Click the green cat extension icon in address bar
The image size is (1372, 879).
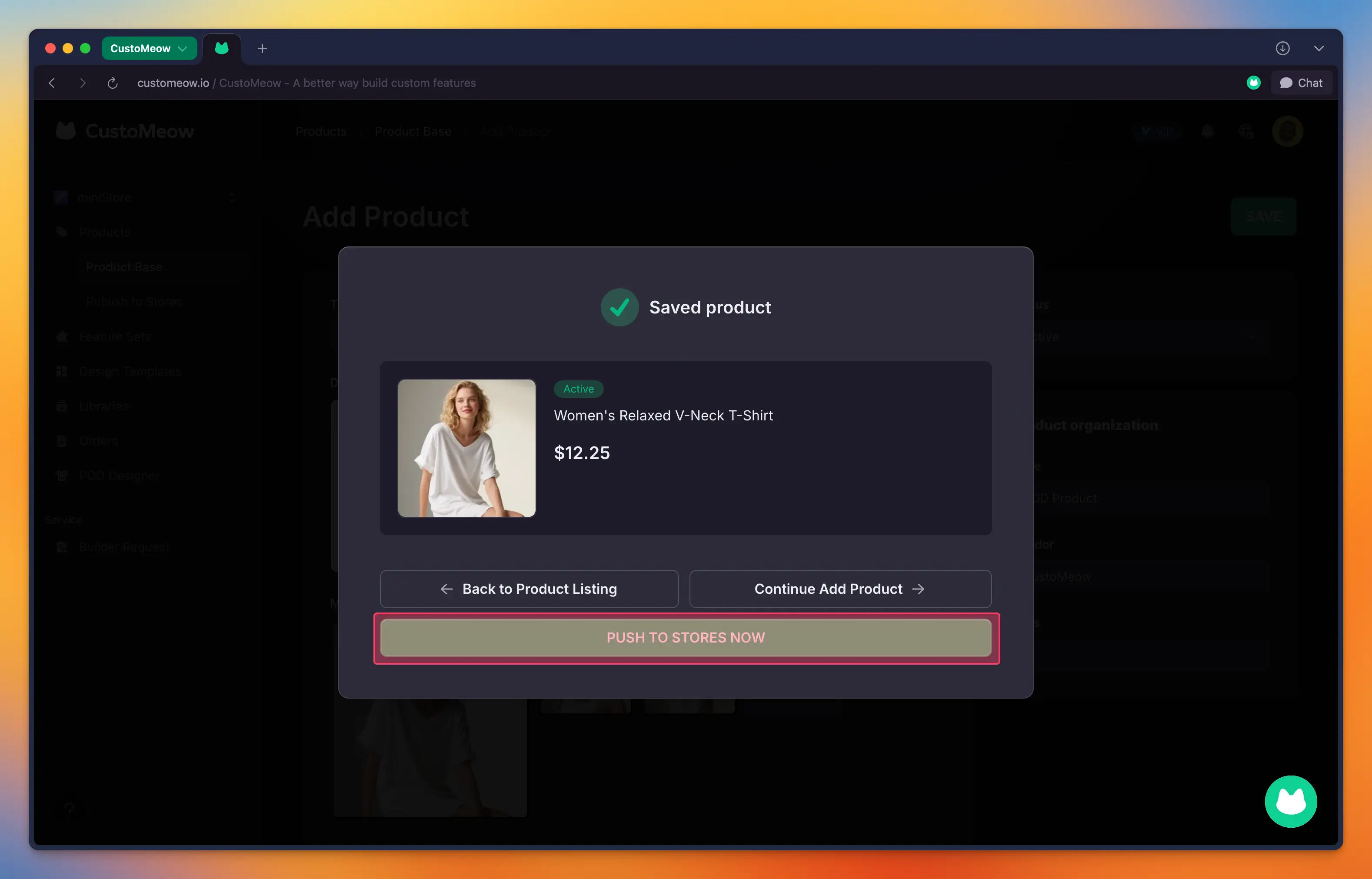[x=1253, y=83]
